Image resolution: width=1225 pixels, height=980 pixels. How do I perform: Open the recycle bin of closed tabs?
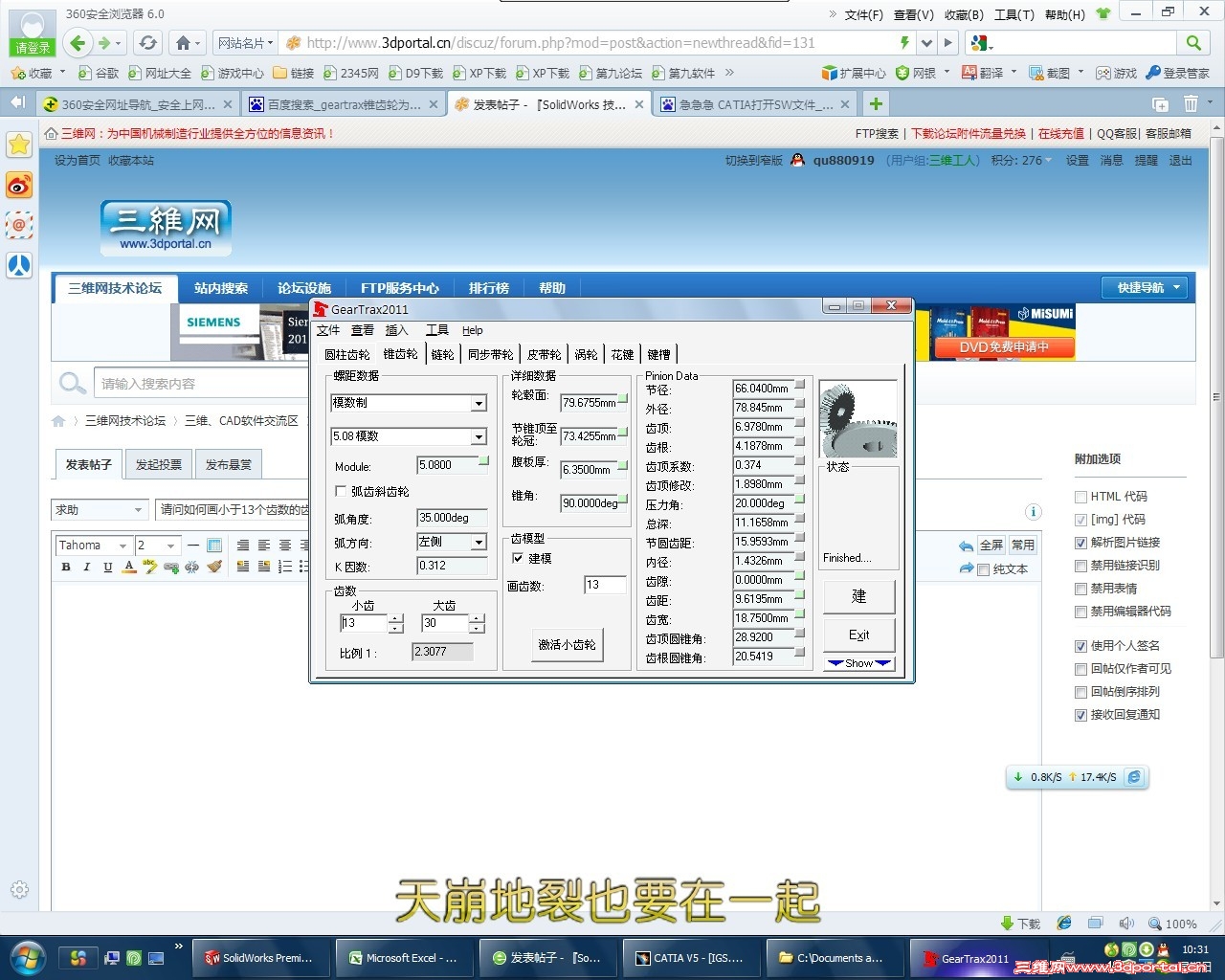(1192, 103)
